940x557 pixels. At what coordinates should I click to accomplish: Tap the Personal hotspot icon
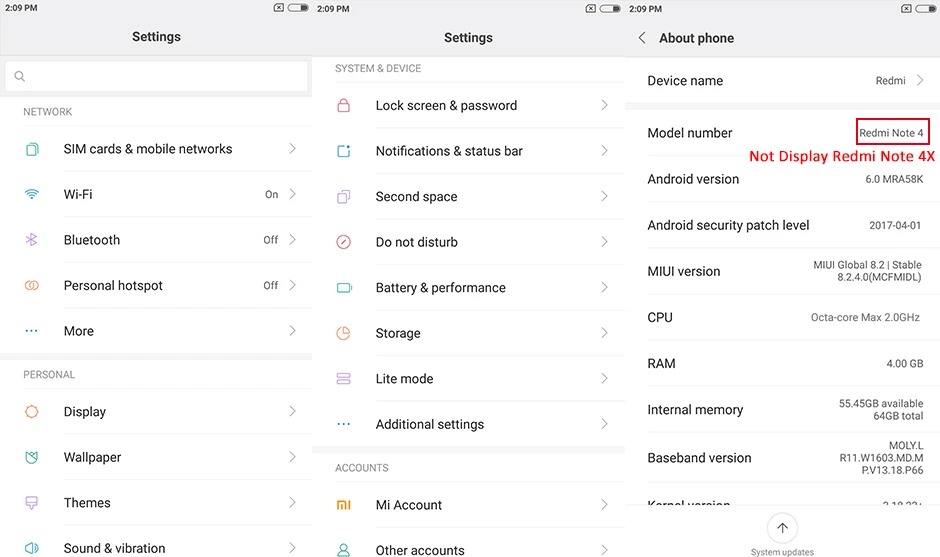coord(32,285)
